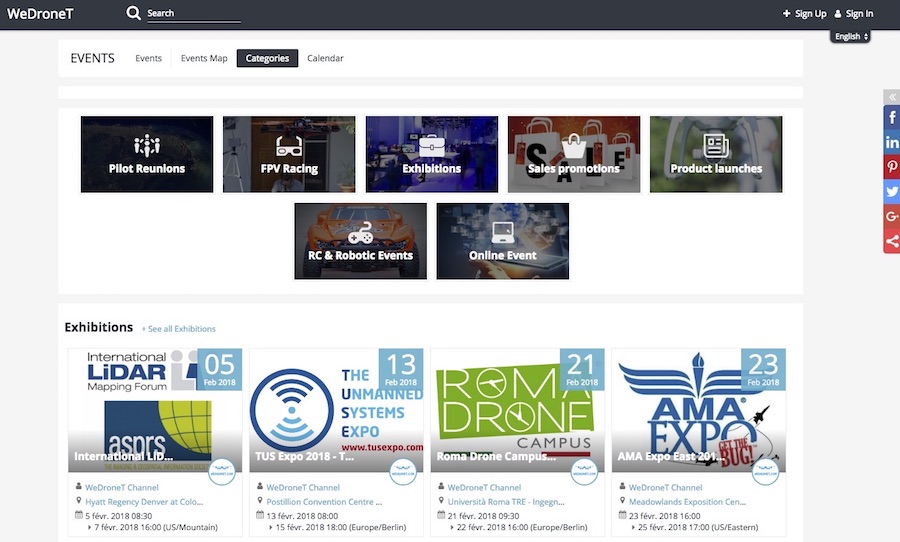Click the Exhibitions section heading

(99, 327)
